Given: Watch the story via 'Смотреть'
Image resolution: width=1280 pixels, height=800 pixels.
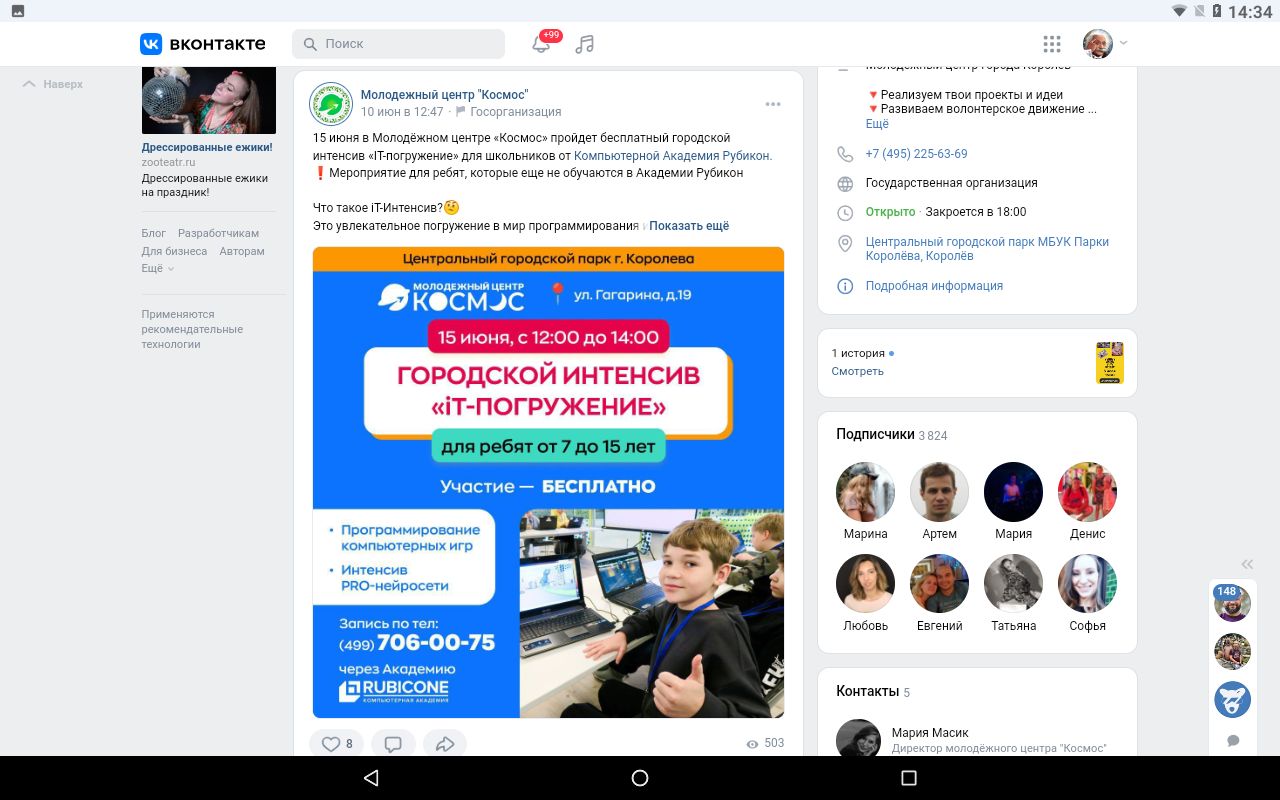Looking at the screenshot, I should coord(857,371).
